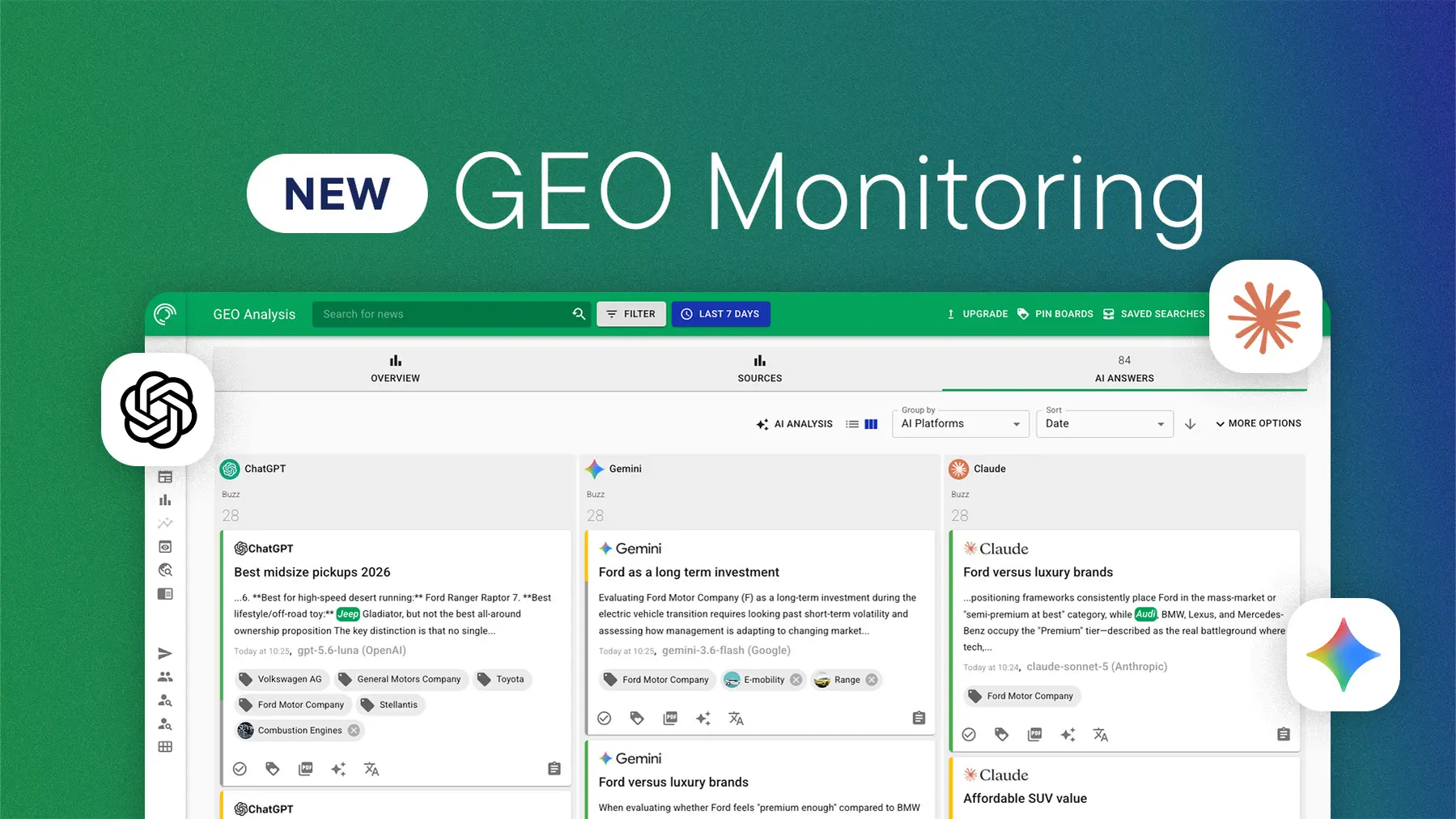Translate the Ford long term investment card
Image resolution: width=1456 pixels, height=819 pixels.
click(736, 719)
